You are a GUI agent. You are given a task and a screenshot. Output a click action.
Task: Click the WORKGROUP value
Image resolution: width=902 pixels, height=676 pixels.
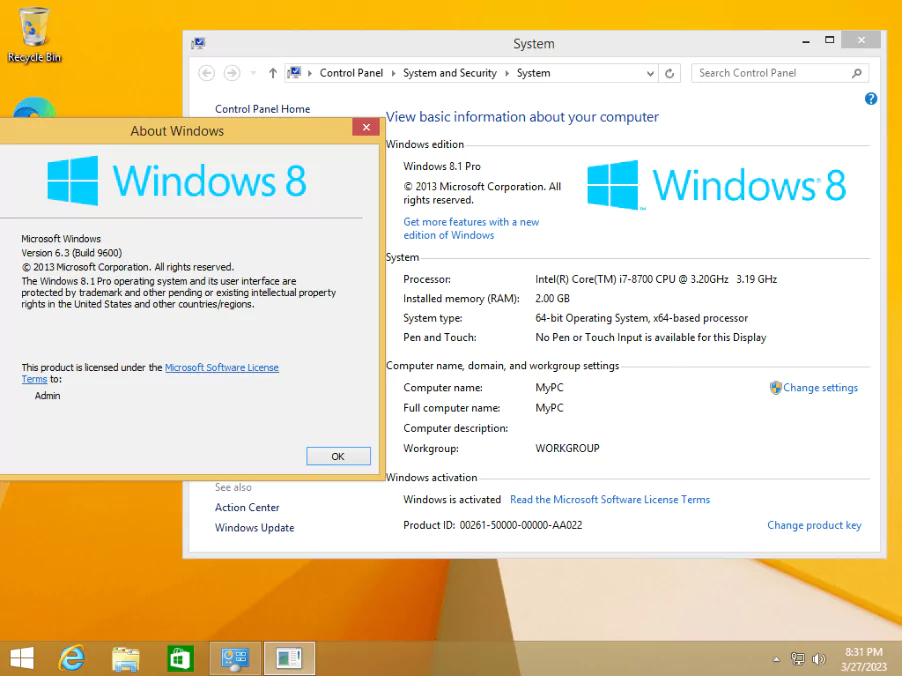point(567,448)
